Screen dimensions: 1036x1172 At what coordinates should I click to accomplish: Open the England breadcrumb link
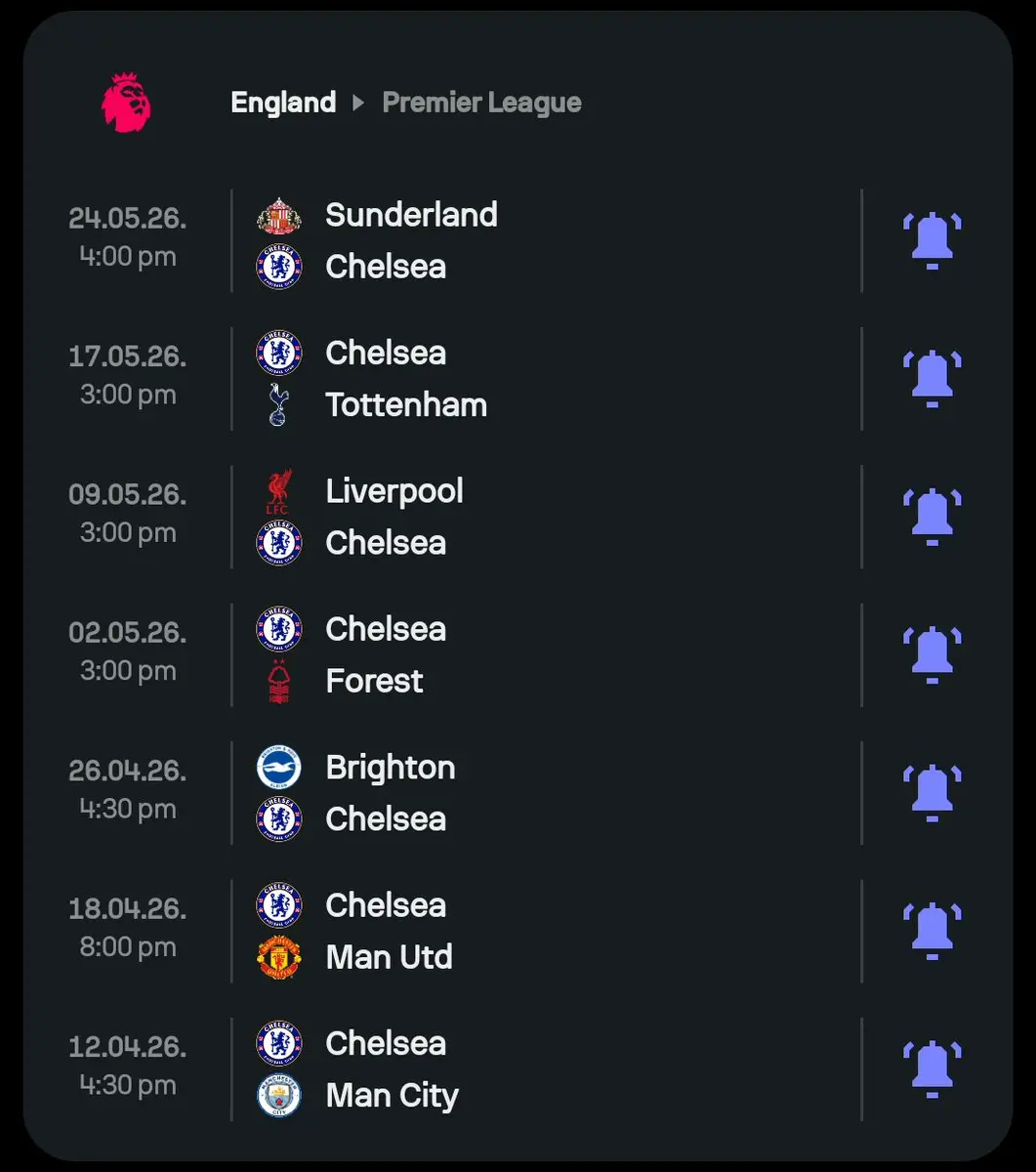pos(283,103)
